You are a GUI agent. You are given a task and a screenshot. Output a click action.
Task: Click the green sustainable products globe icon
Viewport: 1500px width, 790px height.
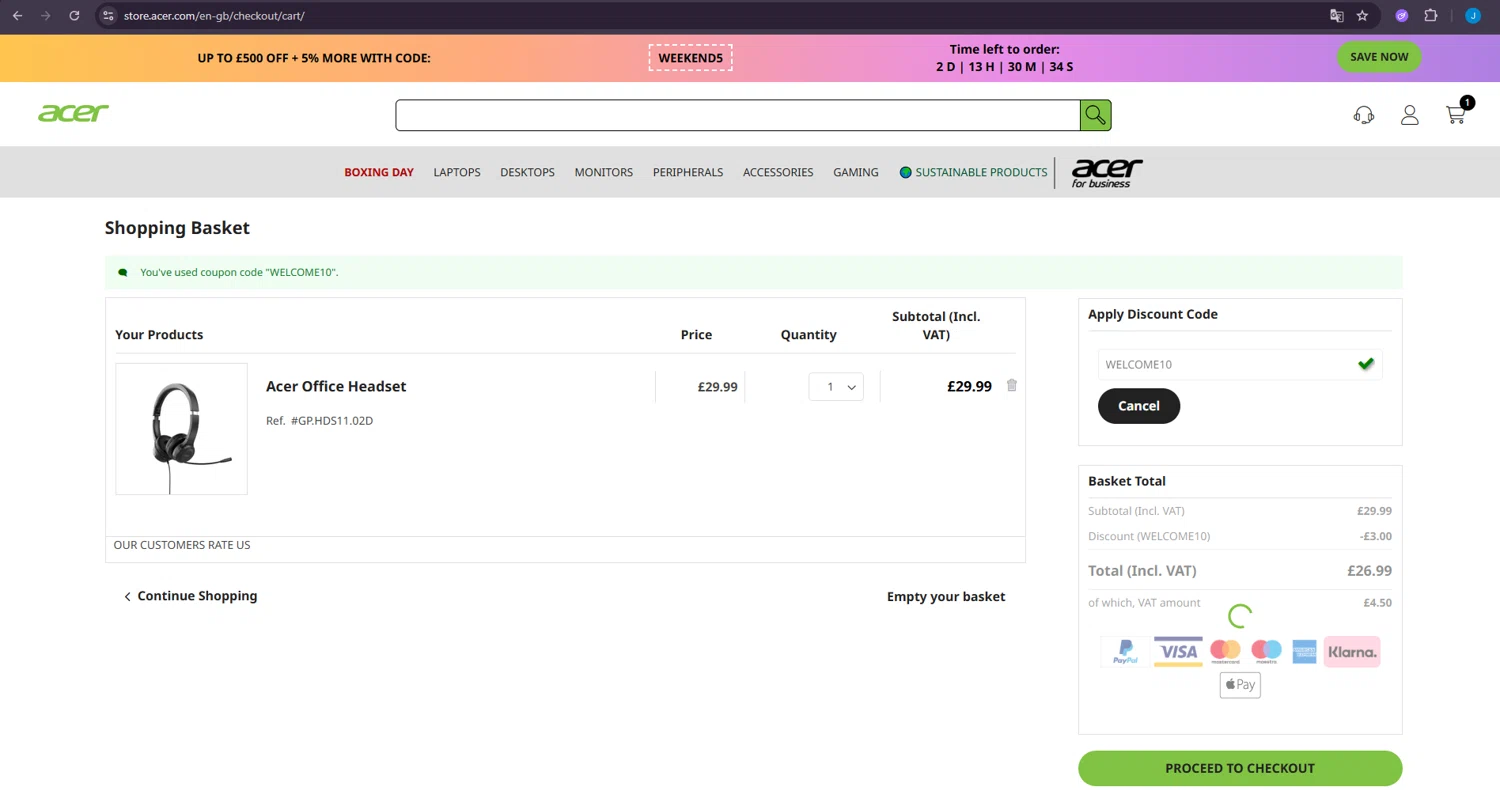(x=905, y=172)
